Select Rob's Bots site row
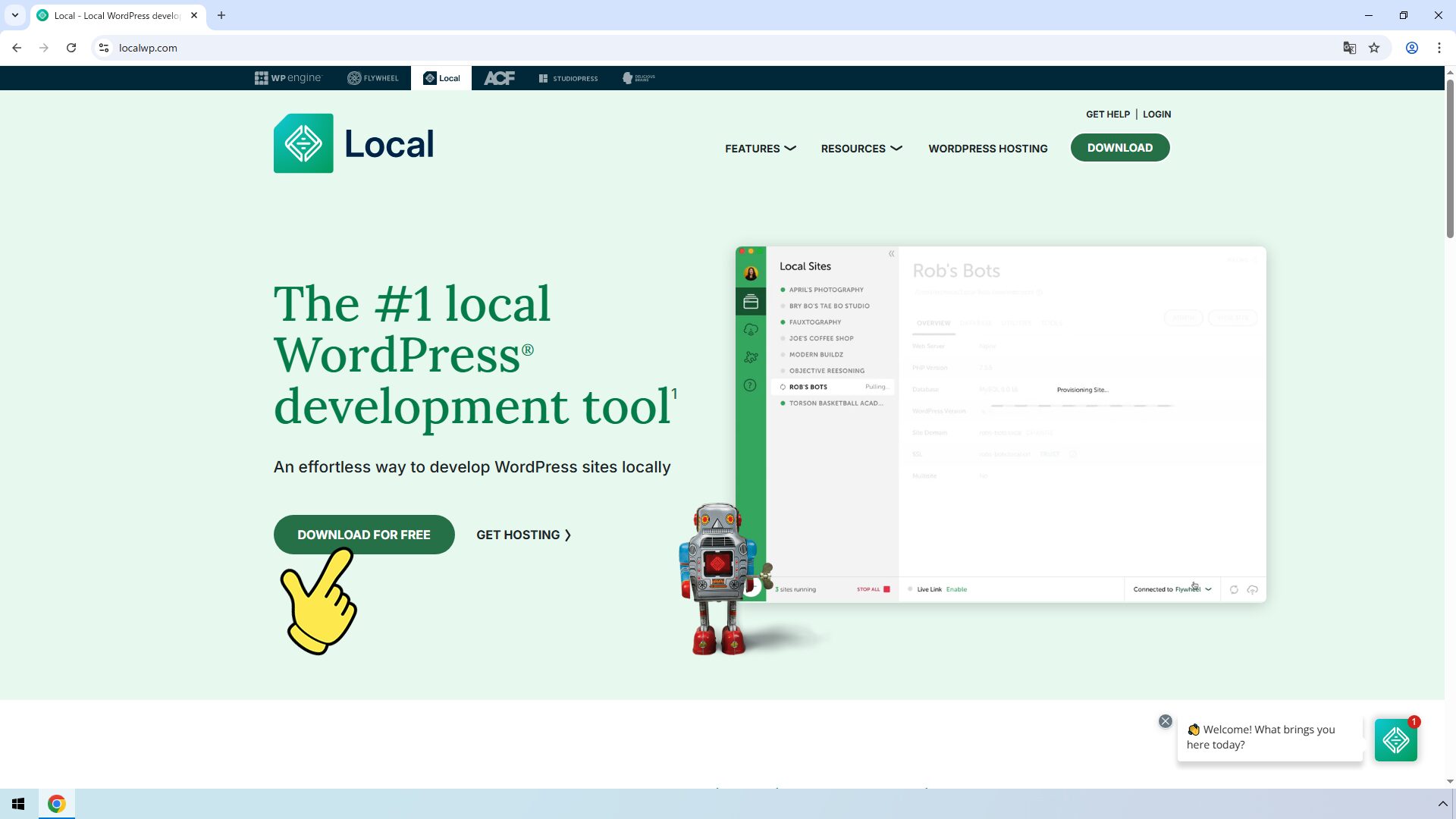Viewport: 1456px width, 819px height. pyautogui.click(x=833, y=387)
